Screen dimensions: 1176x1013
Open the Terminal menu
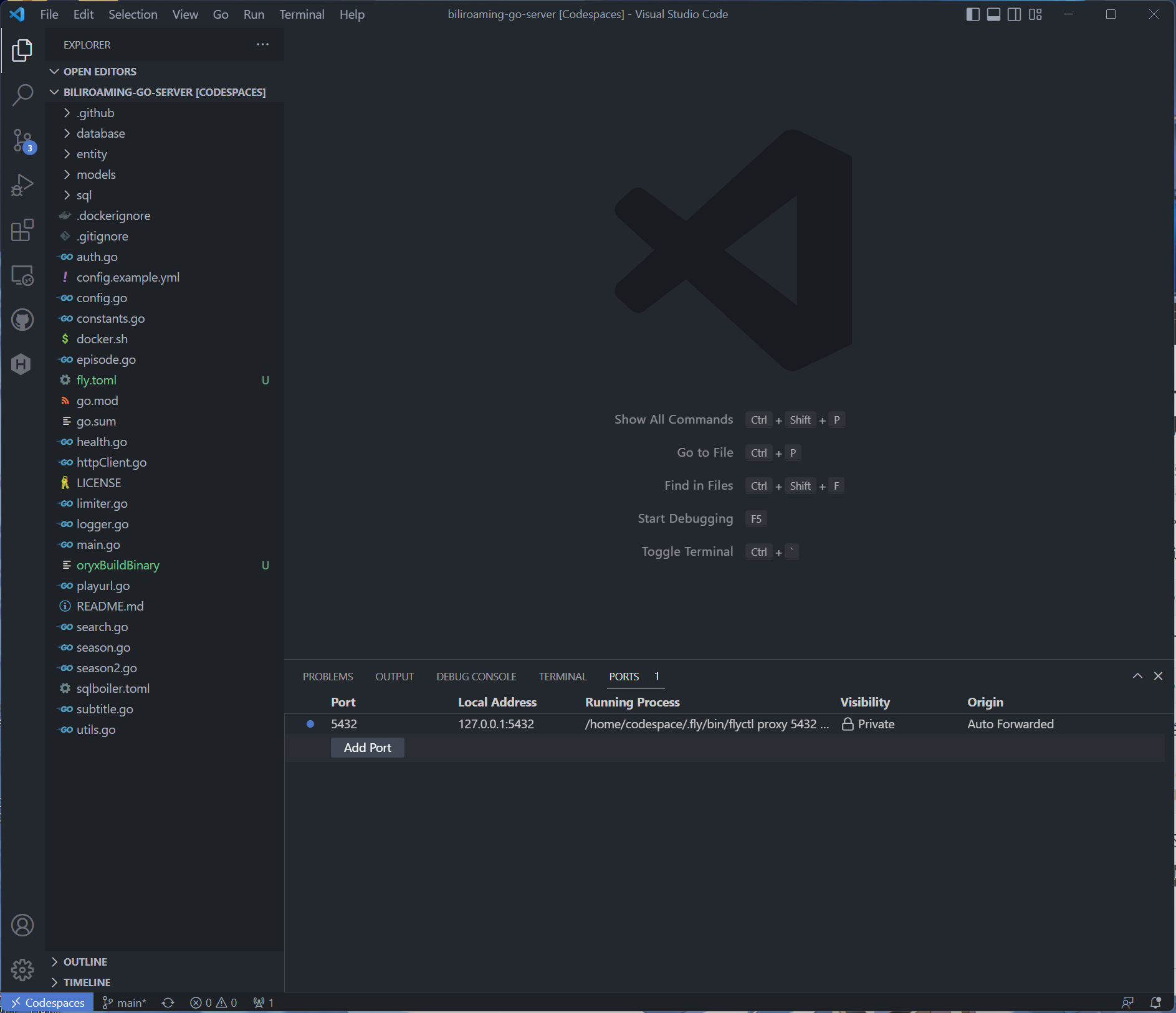pos(302,14)
